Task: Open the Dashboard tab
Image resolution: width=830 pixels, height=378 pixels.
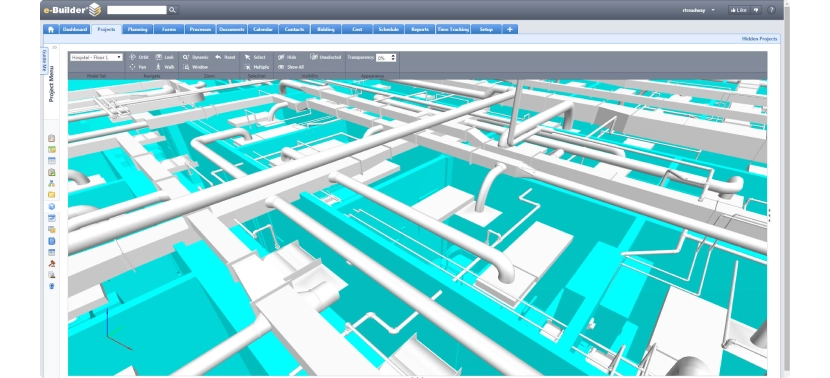Action: pyautogui.click(x=75, y=30)
